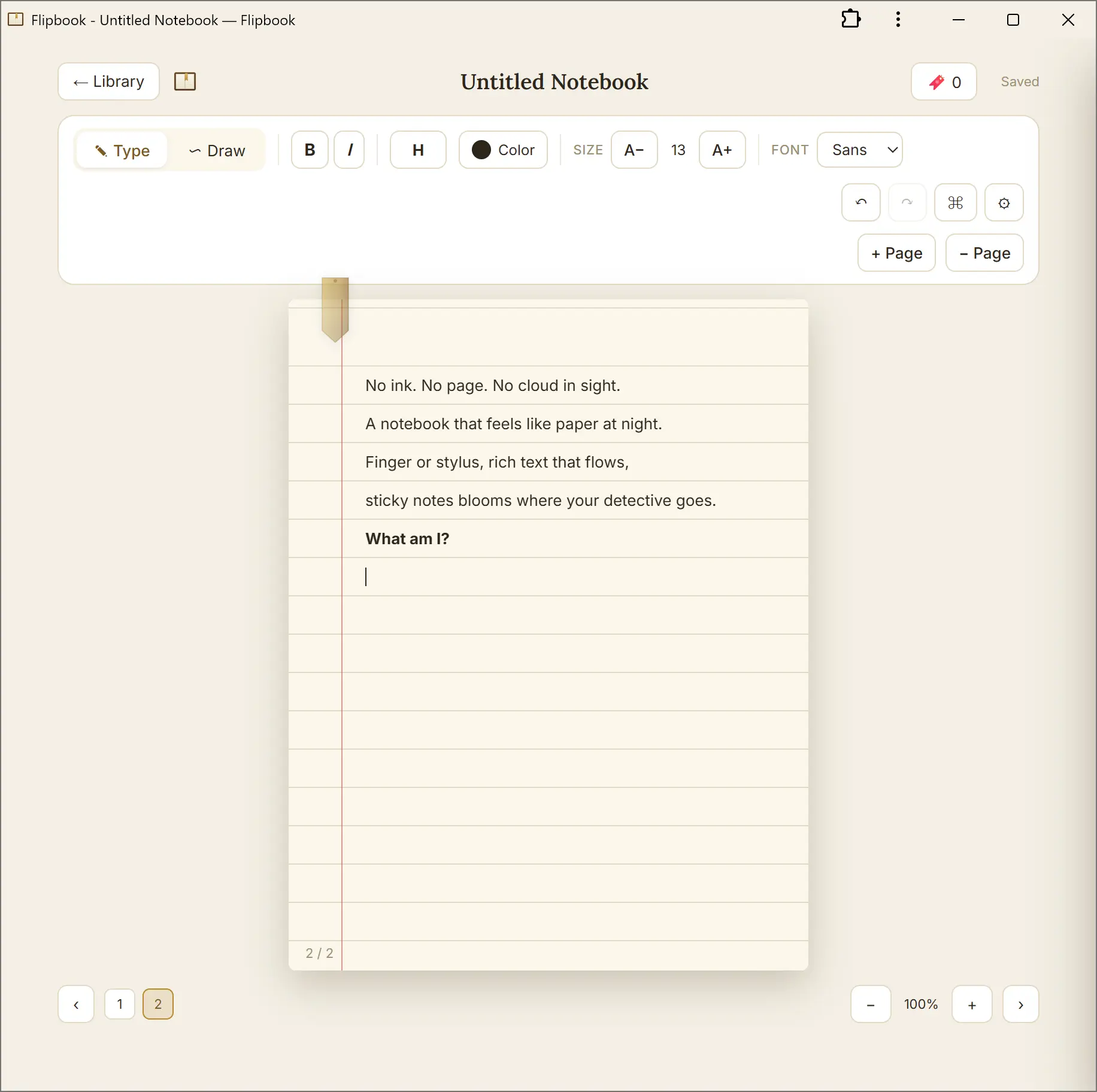This screenshot has height=1092, width=1097.
Task: Click the sticky notes blooms line
Action: pos(541,500)
